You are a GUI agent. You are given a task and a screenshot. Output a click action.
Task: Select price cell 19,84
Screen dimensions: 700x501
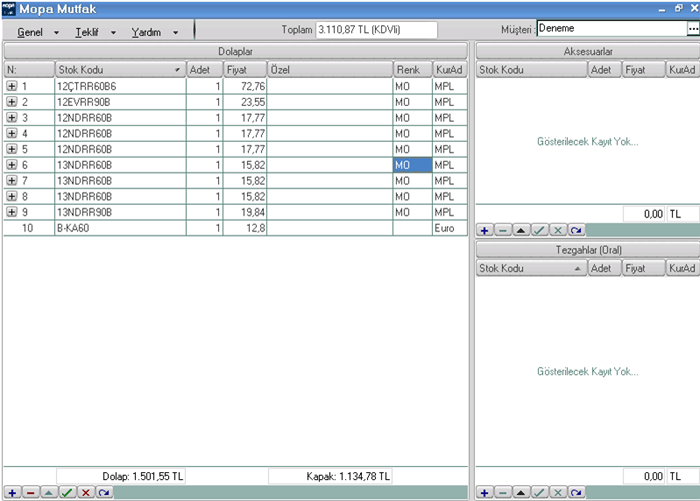245,212
